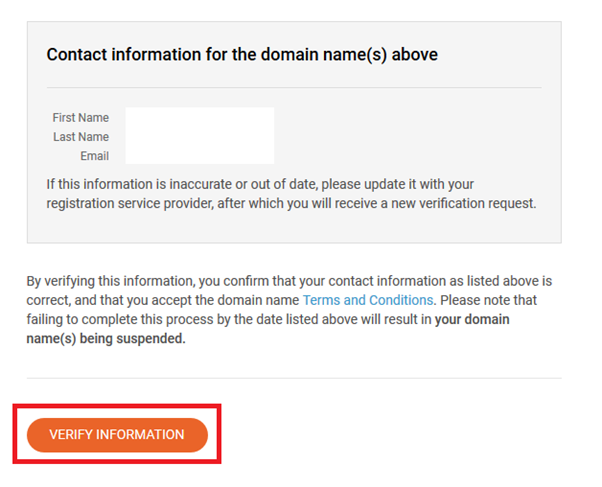Select the First Name label
The width and height of the screenshot is (602, 487).
coord(81,118)
